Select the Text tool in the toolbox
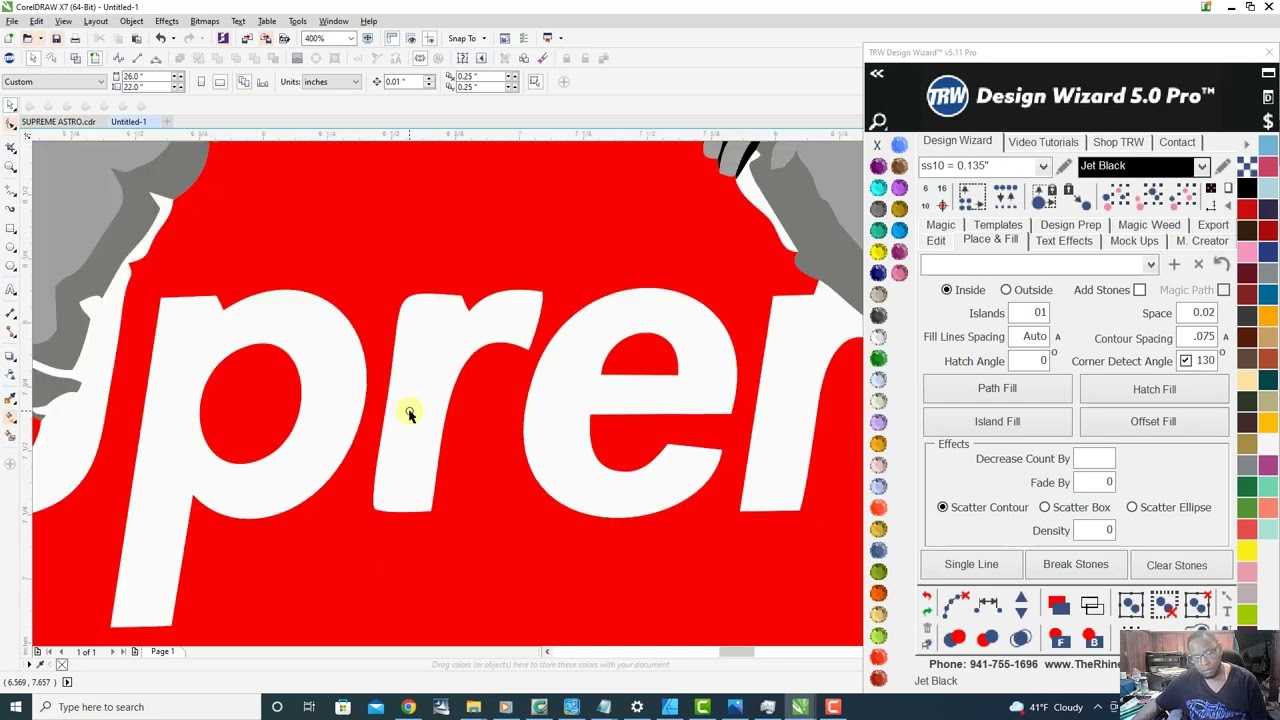The height and width of the screenshot is (720, 1280). click(x=10, y=290)
